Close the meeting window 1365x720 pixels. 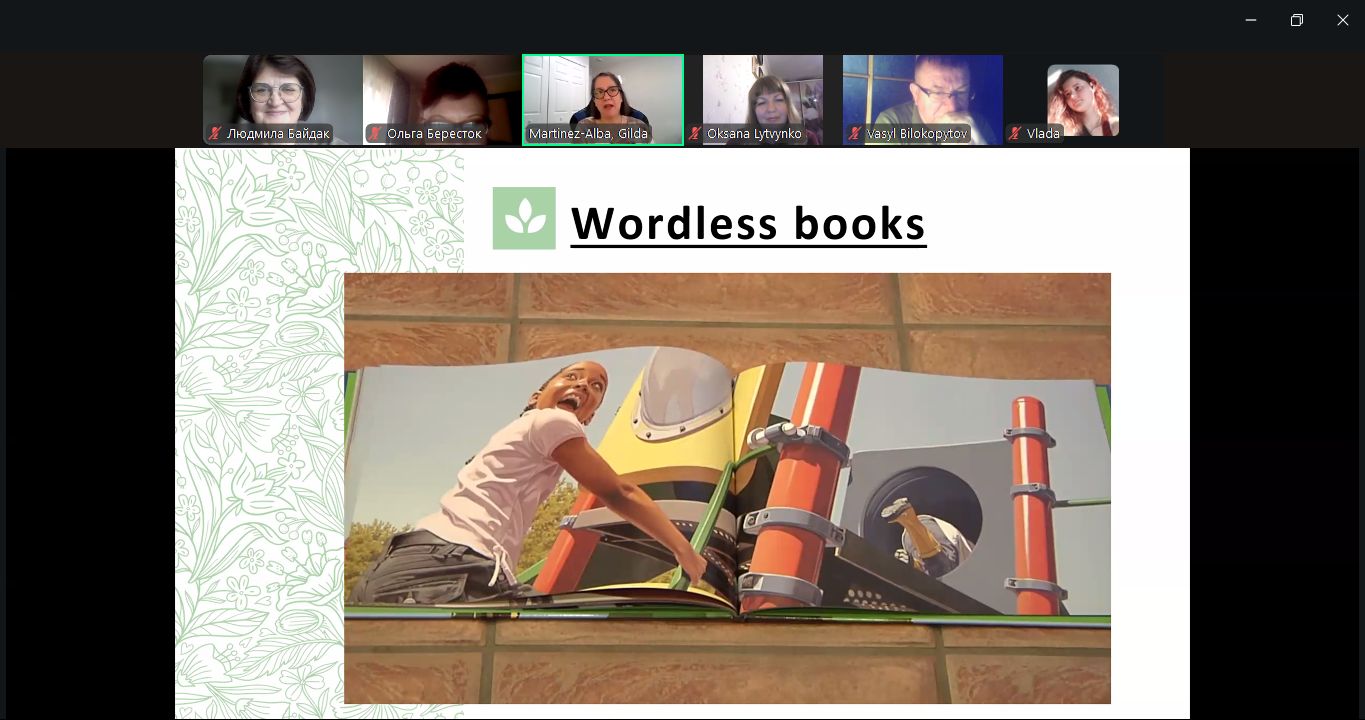(1342, 20)
